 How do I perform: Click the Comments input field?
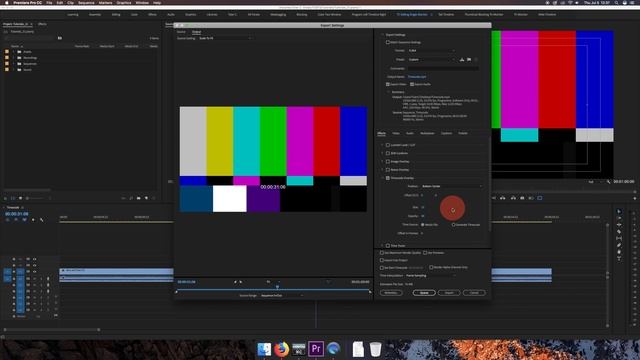pos(443,69)
